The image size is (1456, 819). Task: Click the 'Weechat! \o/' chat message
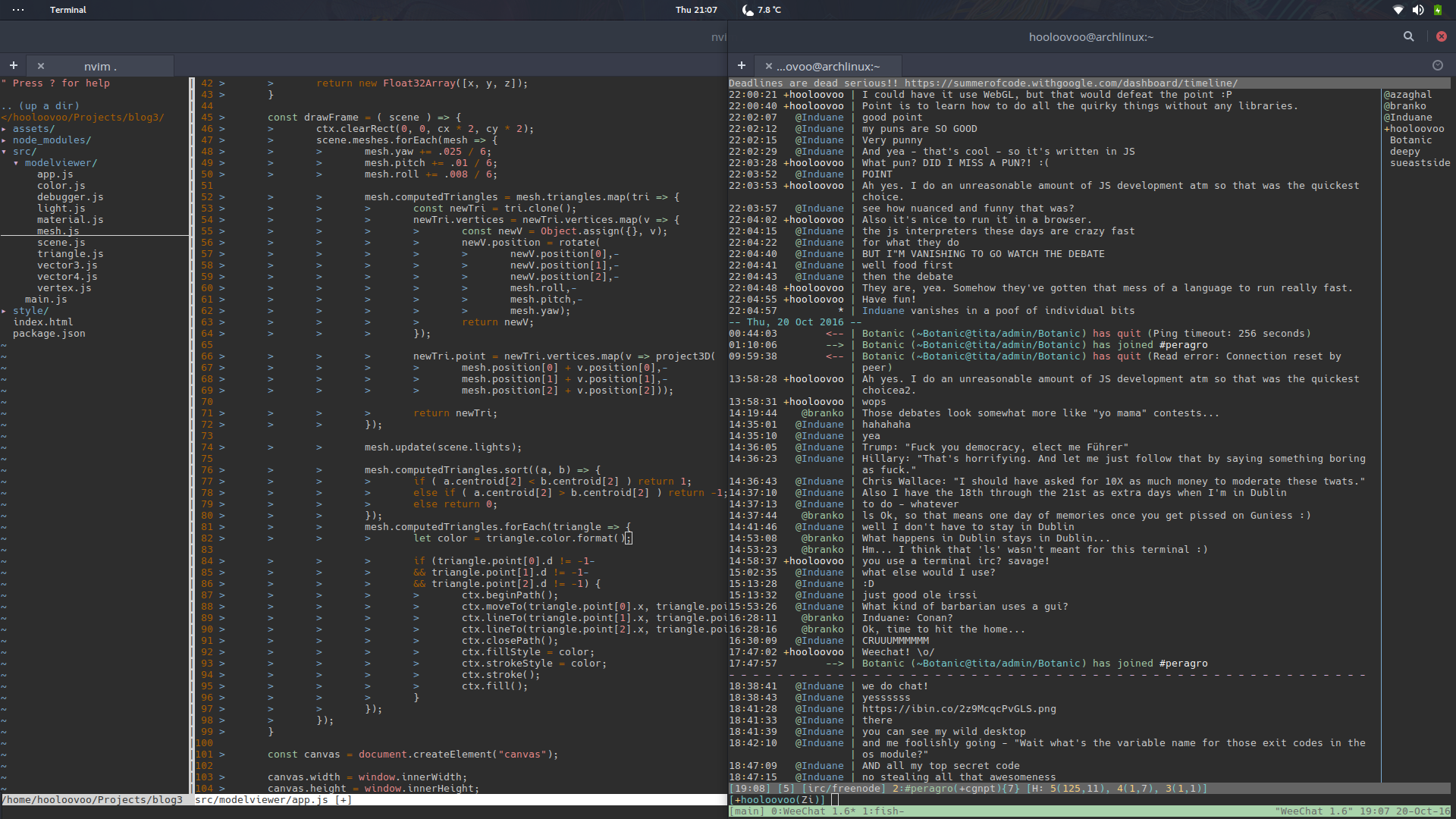pyautogui.click(x=898, y=652)
